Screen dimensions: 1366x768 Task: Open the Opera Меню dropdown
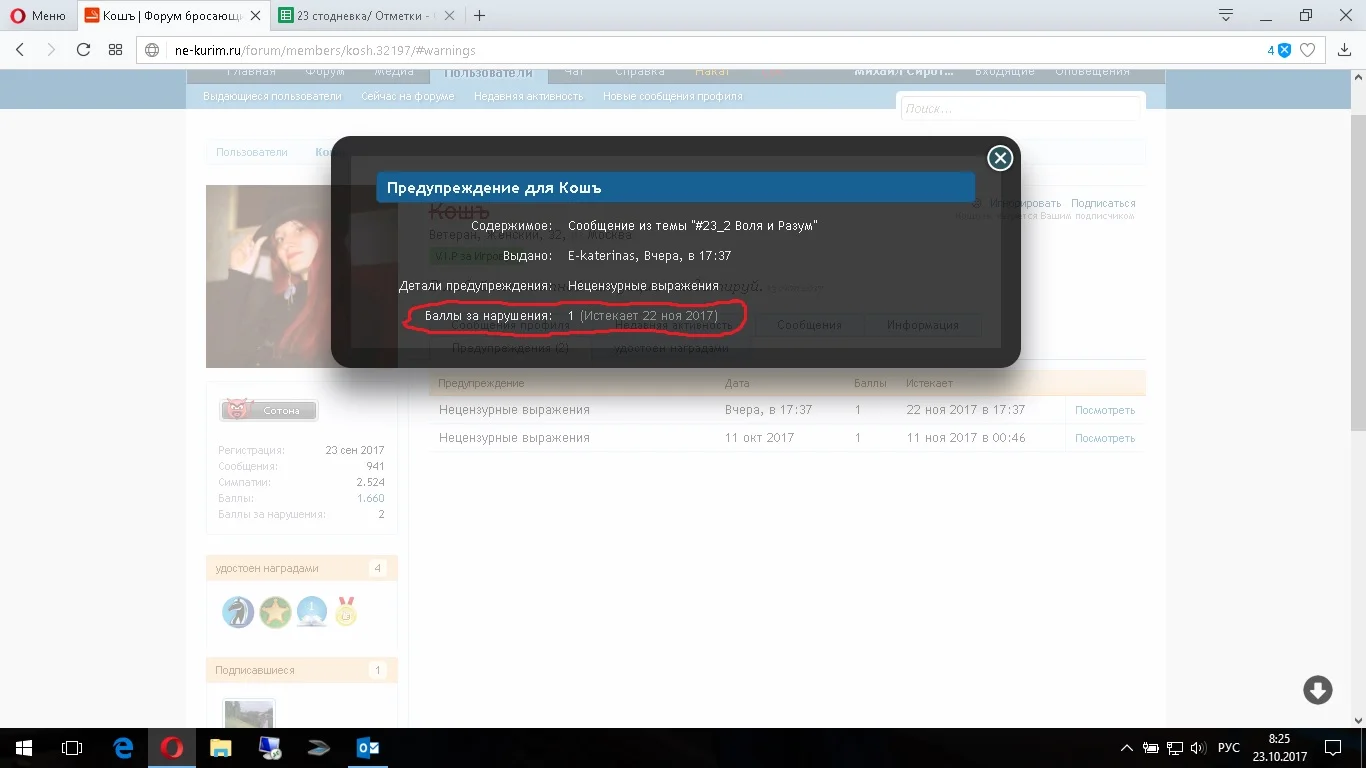pos(38,16)
